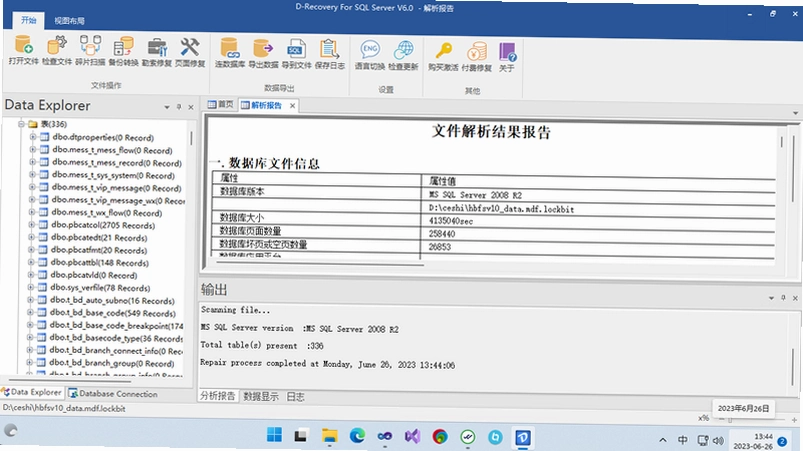Expand the dbo.pbcatcol(2705 Records) node
The image size is (803, 451).
pyautogui.click(x=32, y=224)
